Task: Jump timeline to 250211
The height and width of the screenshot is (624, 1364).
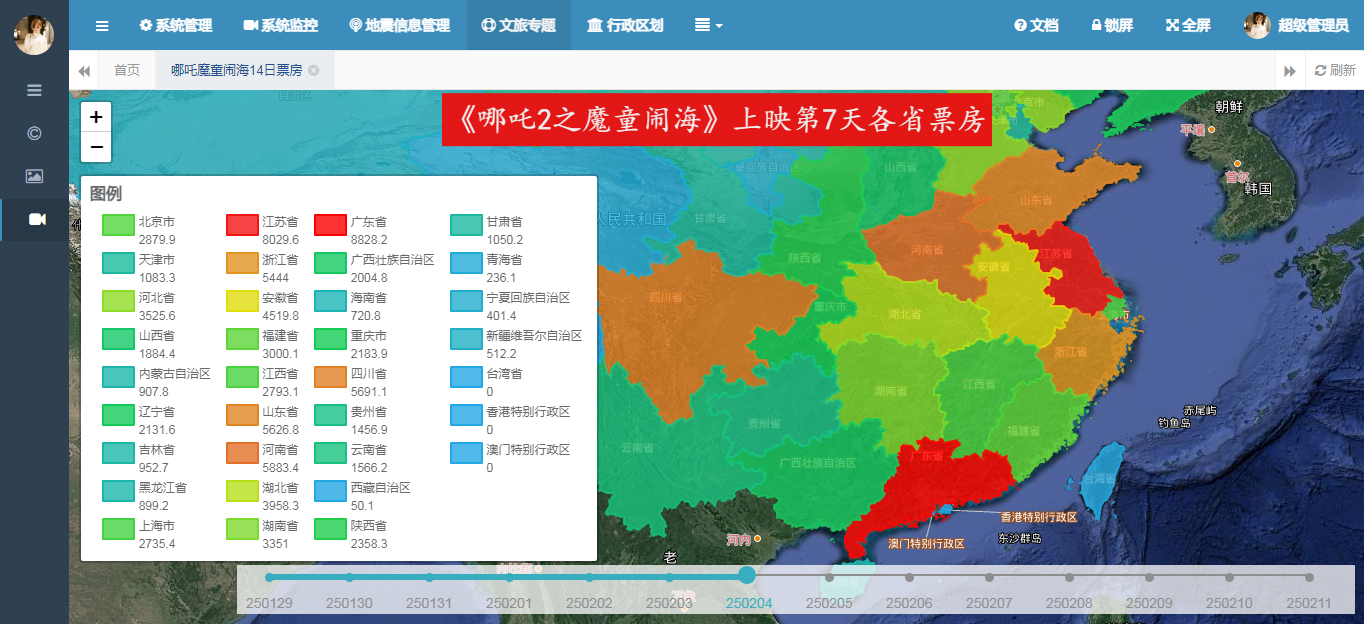Action: click(1309, 577)
